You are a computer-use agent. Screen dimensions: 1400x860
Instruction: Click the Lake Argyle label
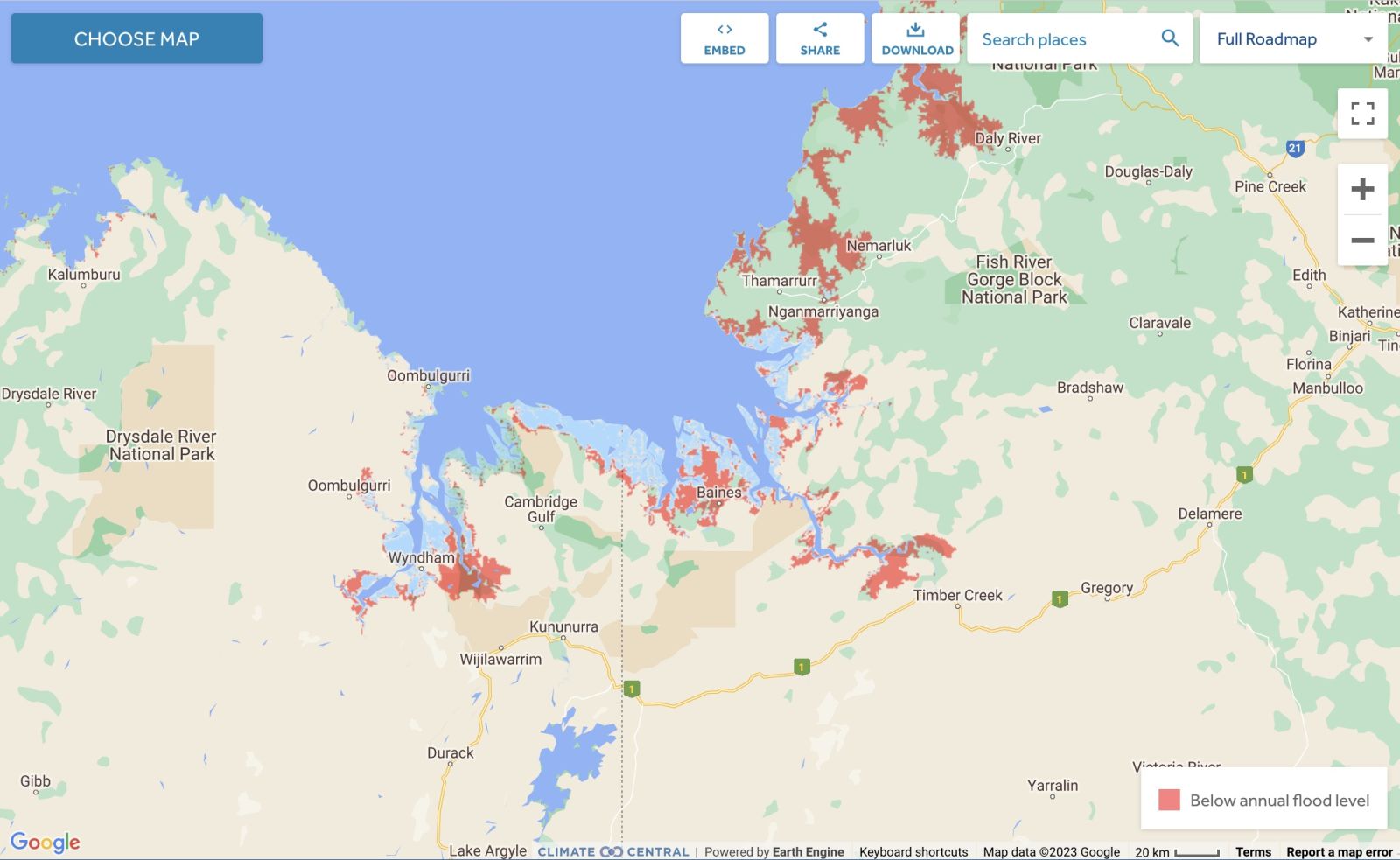(x=487, y=850)
